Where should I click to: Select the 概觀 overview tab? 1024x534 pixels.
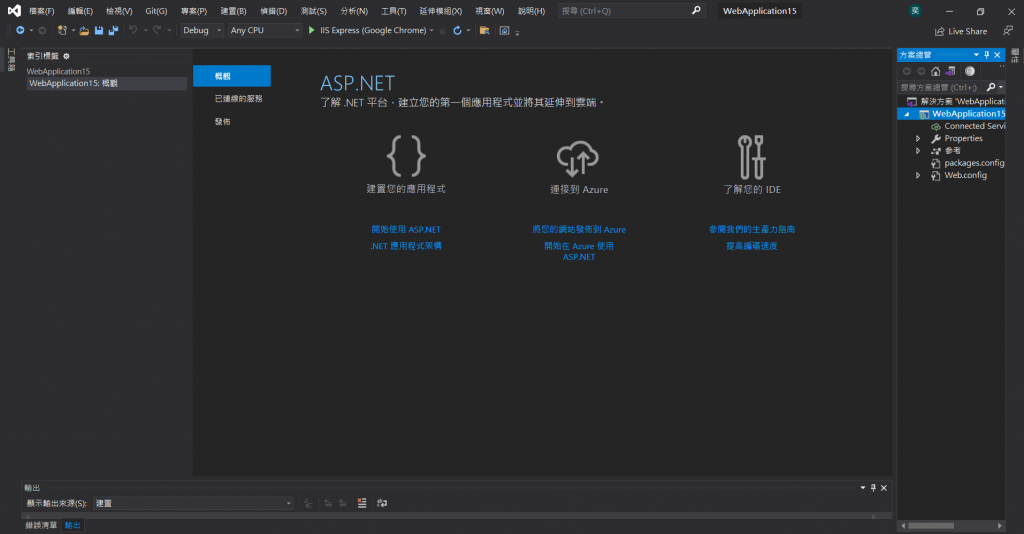point(232,76)
